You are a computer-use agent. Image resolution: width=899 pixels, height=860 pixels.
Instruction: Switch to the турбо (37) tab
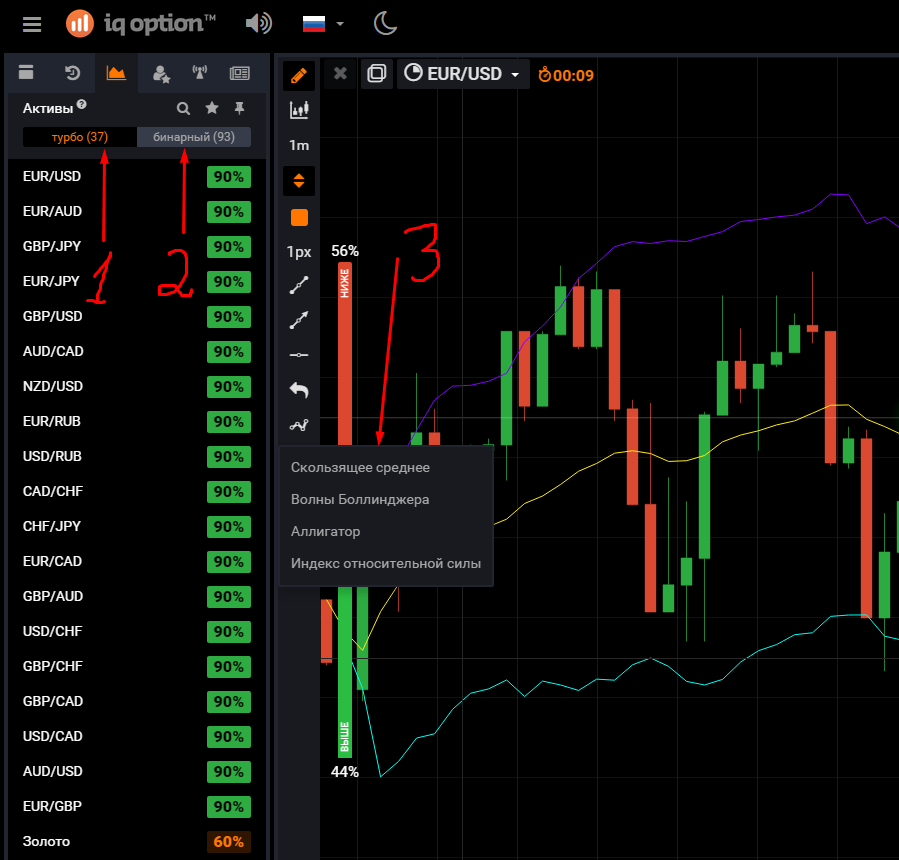tap(80, 137)
